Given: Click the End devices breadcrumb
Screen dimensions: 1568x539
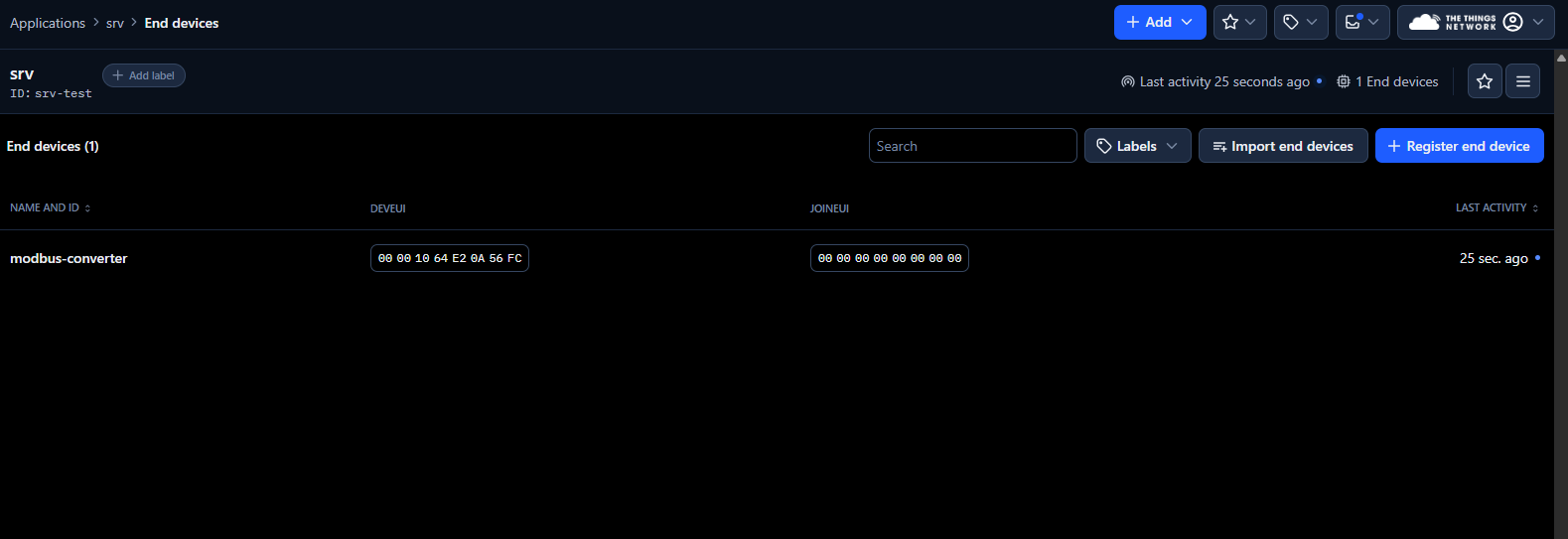Looking at the screenshot, I should point(182,23).
